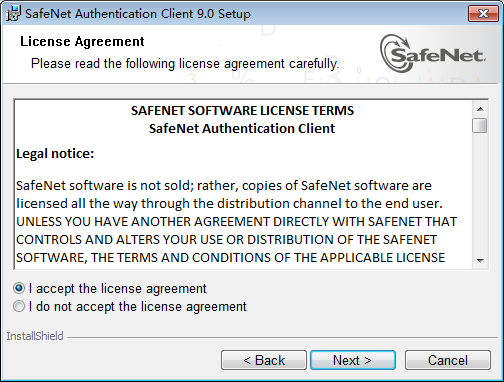Click the SafeNet logo

433,54
